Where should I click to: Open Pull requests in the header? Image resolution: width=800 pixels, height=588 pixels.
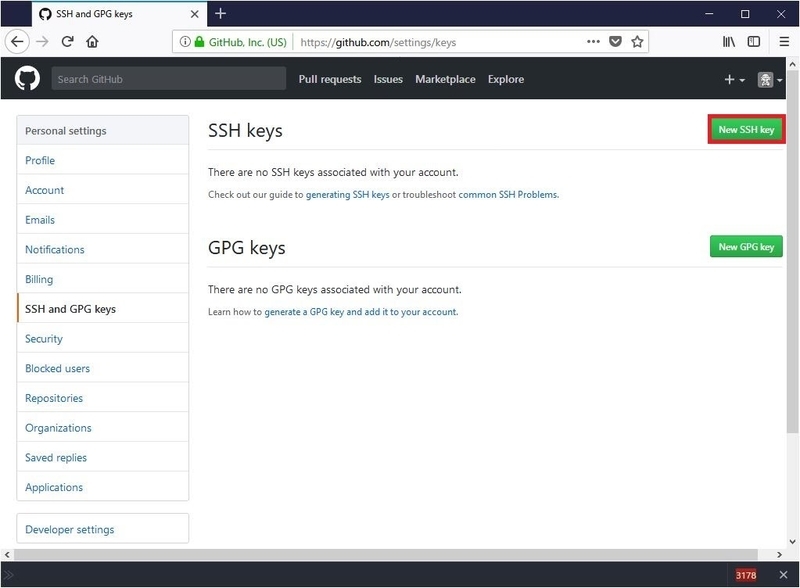[x=329, y=79]
